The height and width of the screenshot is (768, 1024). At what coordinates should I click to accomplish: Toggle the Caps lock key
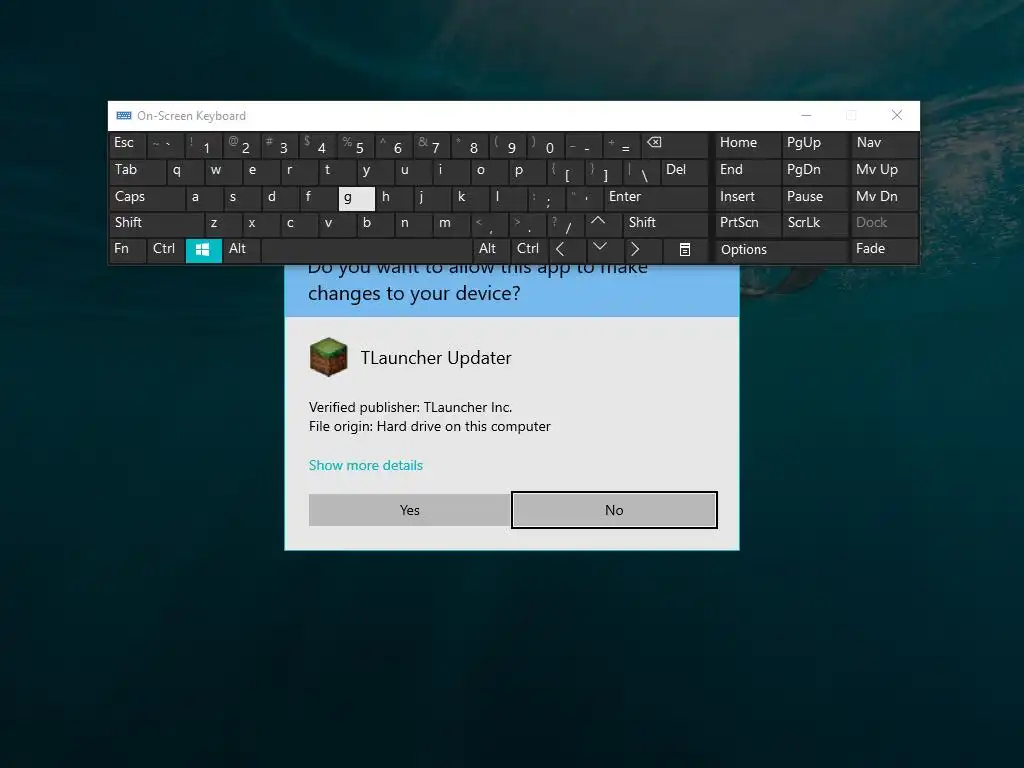(x=146, y=197)
